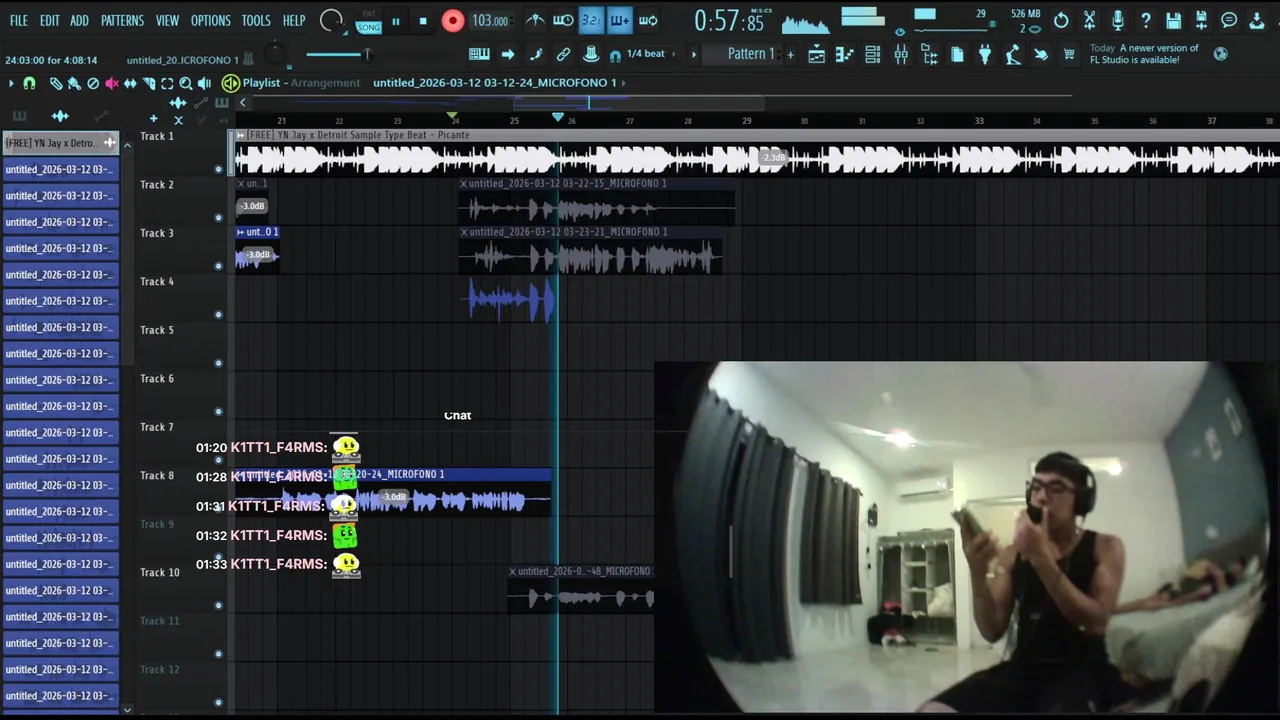Click the arrow left of Pattern 1
The image size is (1280, 720).
tap(693, 54)
